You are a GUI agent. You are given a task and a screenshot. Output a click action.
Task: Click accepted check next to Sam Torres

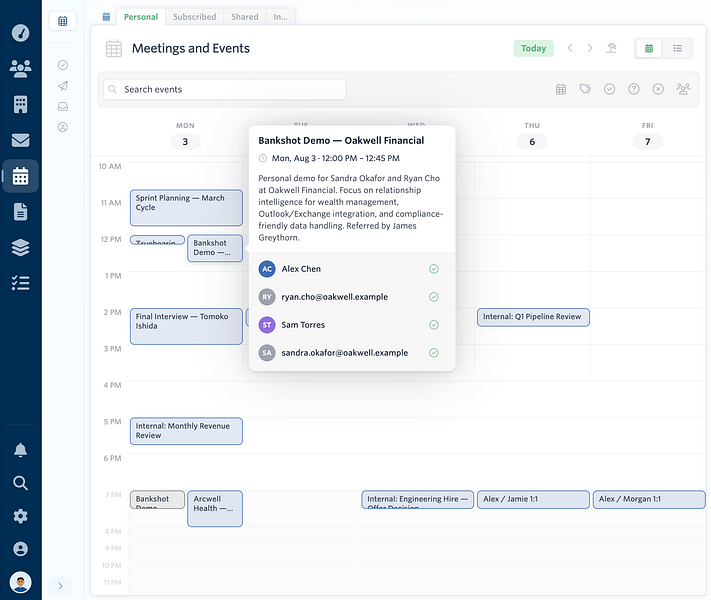tap(434, 325)
